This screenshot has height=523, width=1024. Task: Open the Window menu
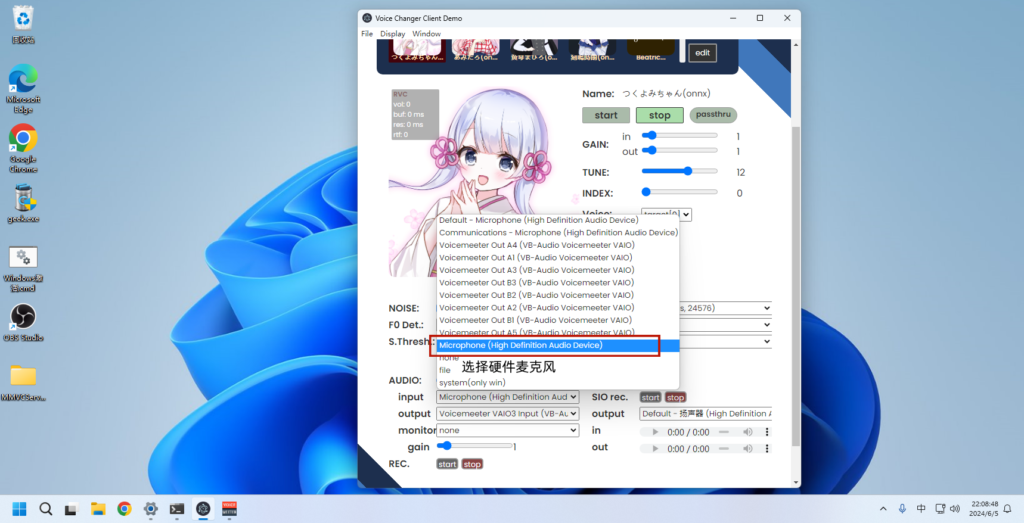coord(426,33)
